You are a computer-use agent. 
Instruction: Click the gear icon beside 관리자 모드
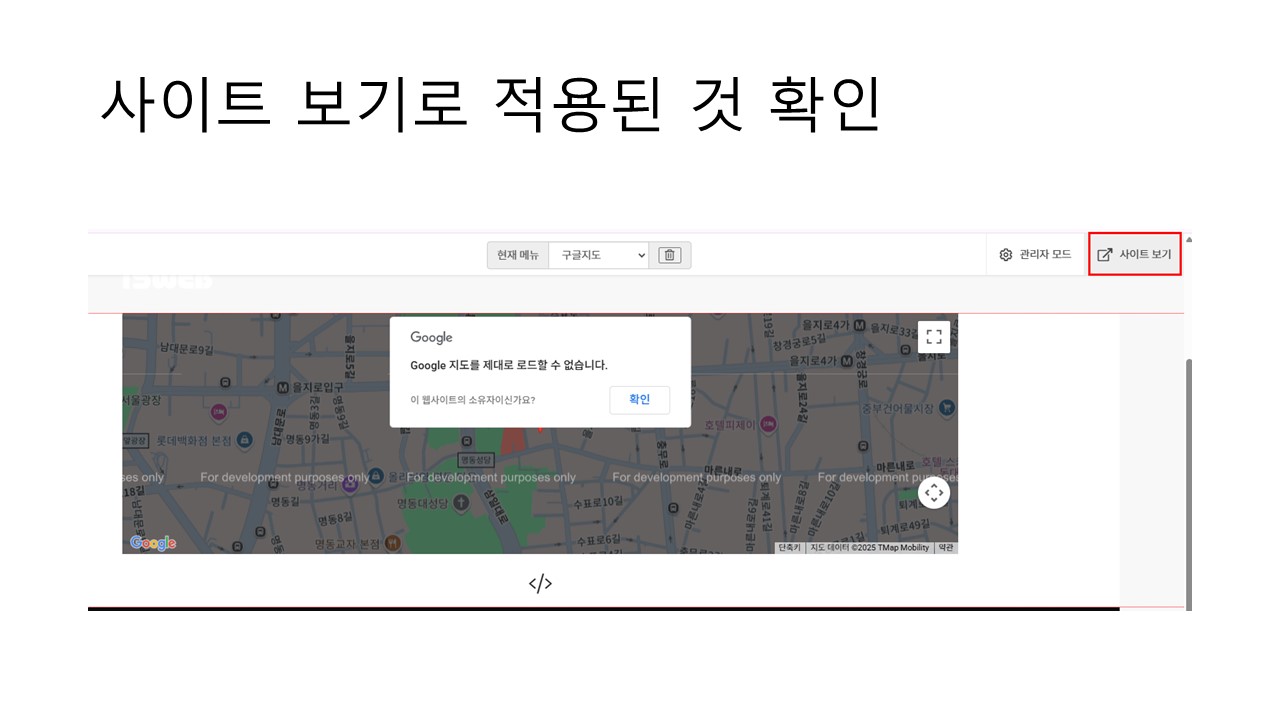click(1006, 255)
